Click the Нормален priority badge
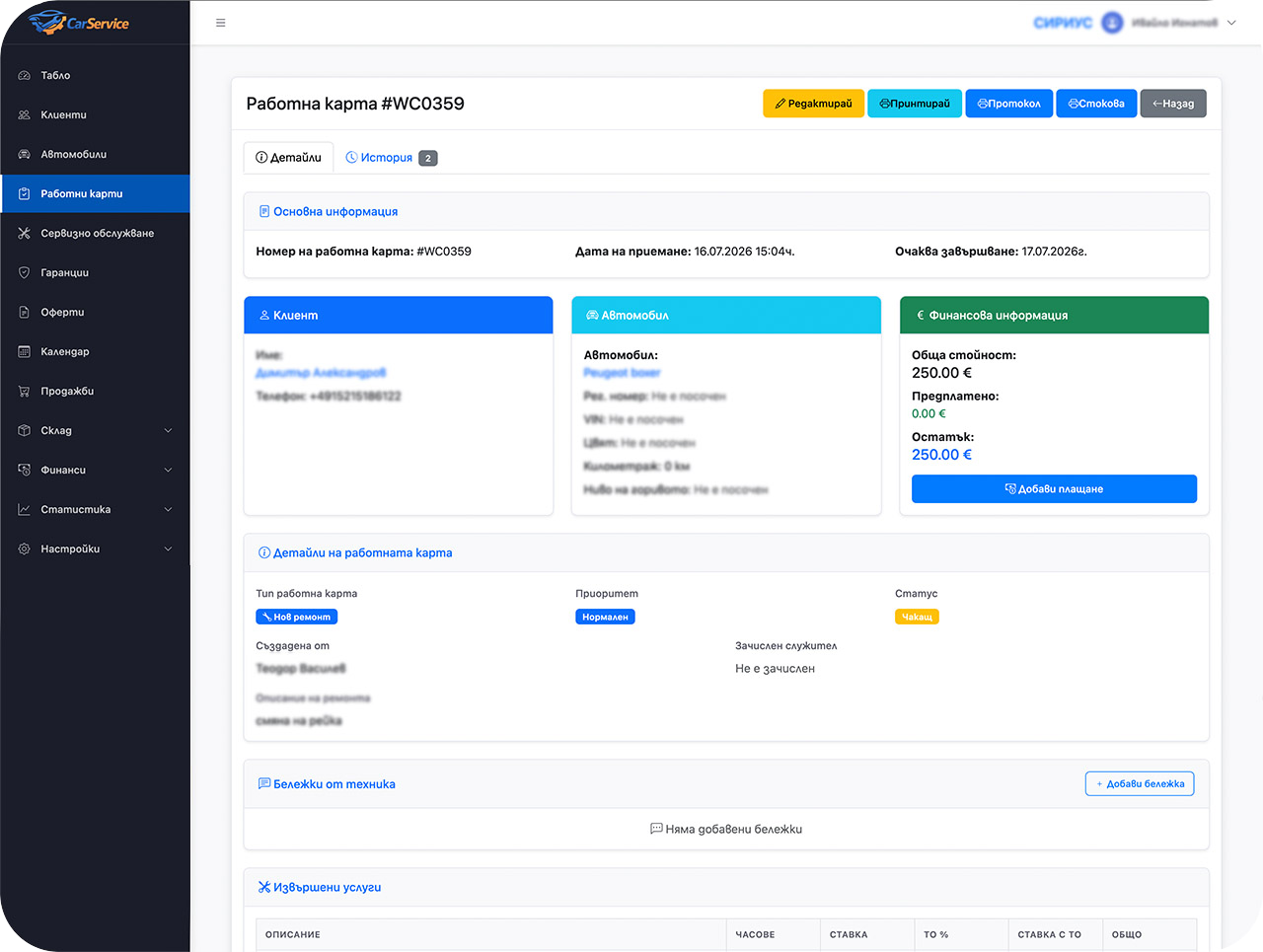The height and width of the screenshot is (952, 1263). [605, 617]
